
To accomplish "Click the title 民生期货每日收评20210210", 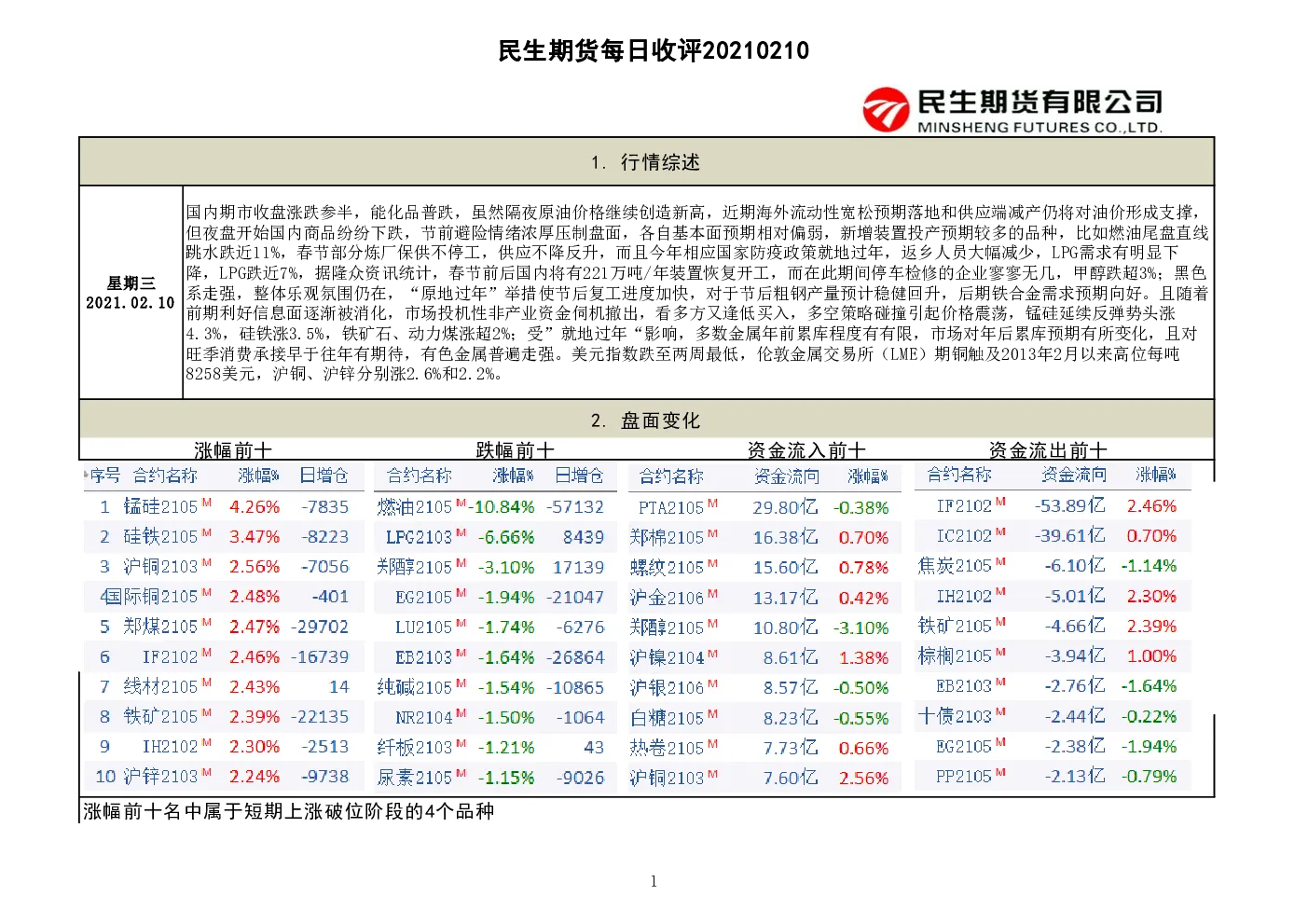I will tap(654, 50).
